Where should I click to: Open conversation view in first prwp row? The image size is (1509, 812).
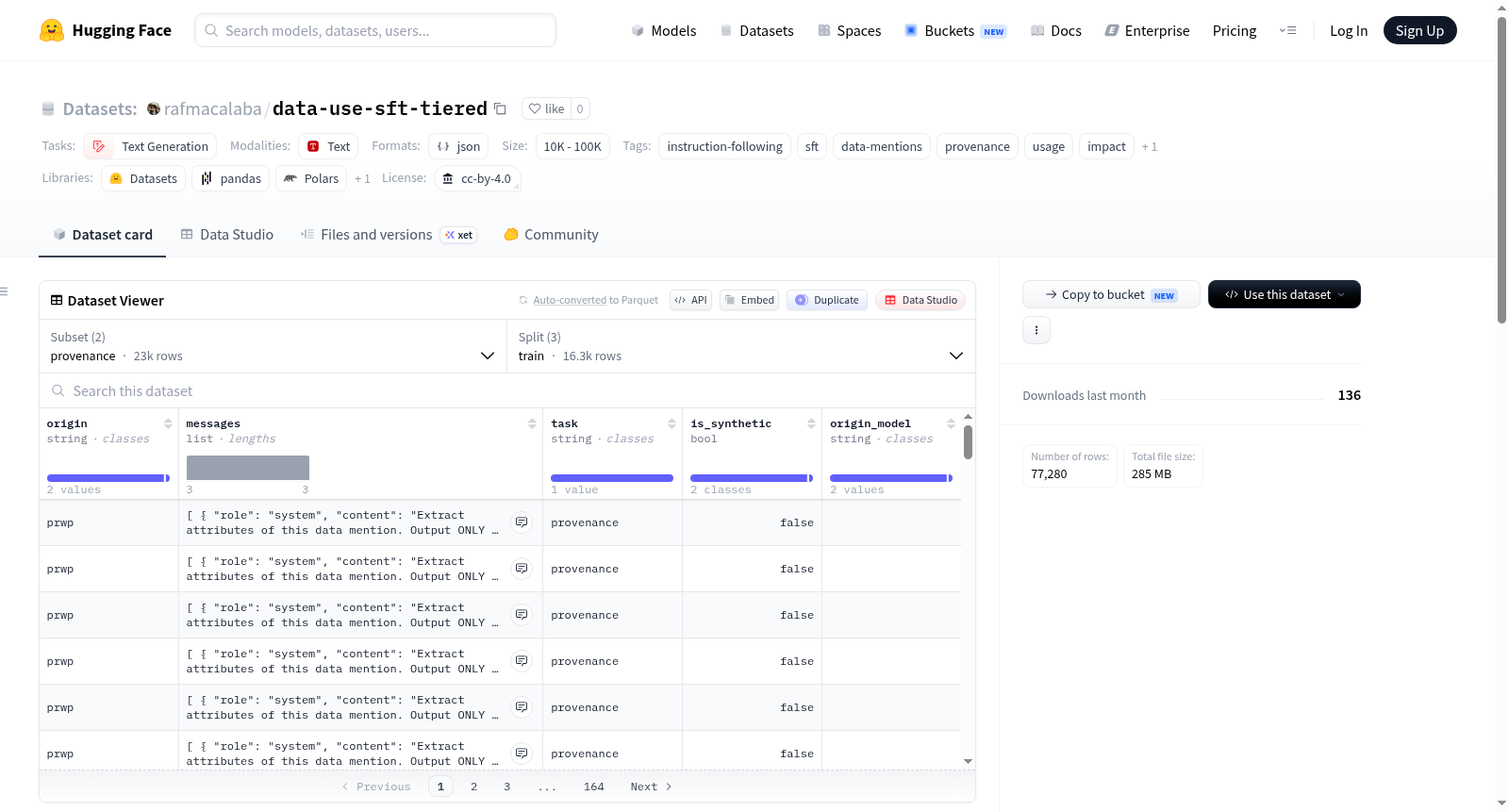(x=522, y=522)
